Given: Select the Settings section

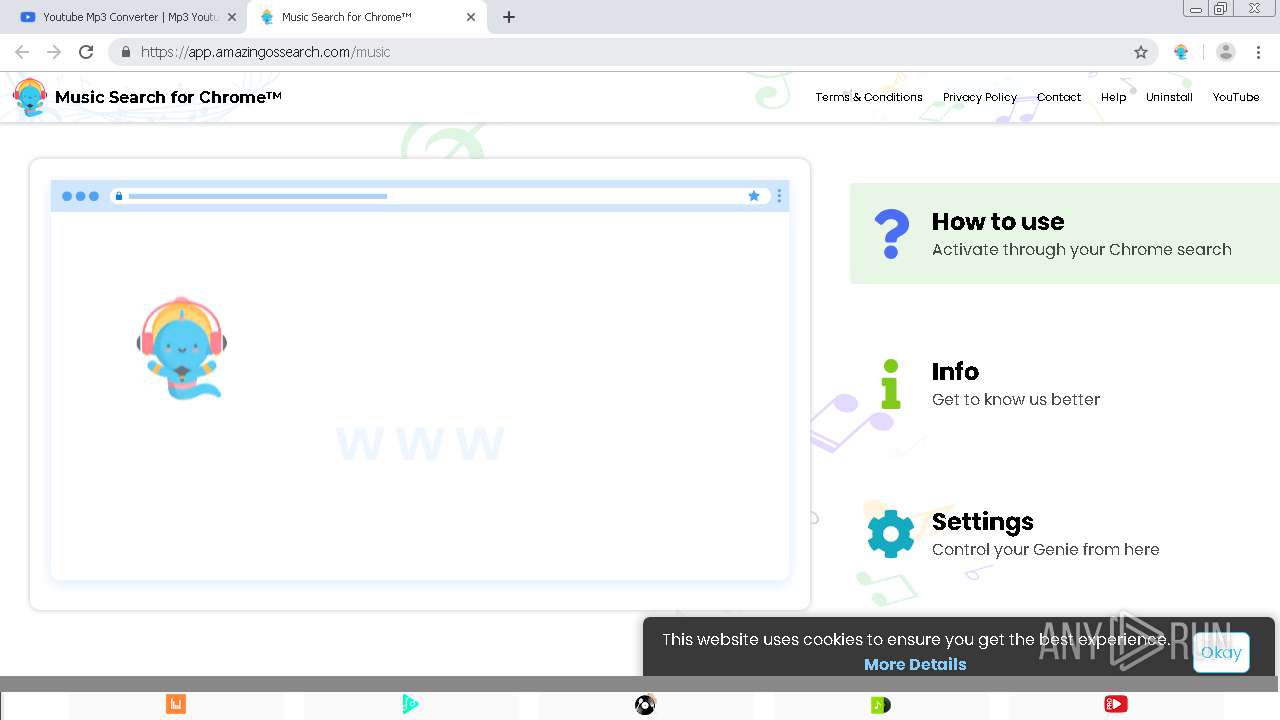Looking at the screenshot, I should tap(1065, 534).
